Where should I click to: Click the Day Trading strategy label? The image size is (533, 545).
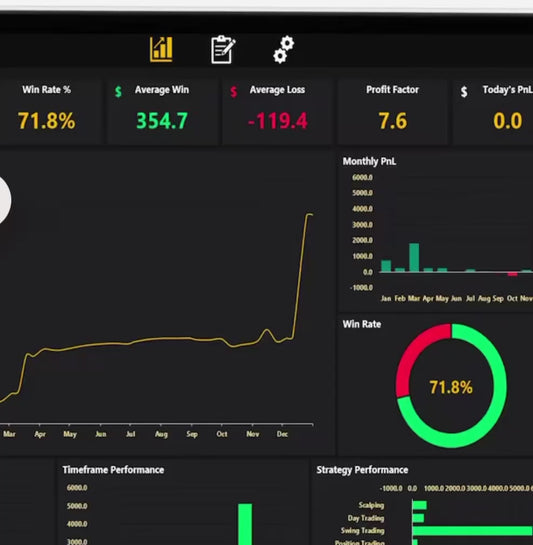(x=366, y=518)
